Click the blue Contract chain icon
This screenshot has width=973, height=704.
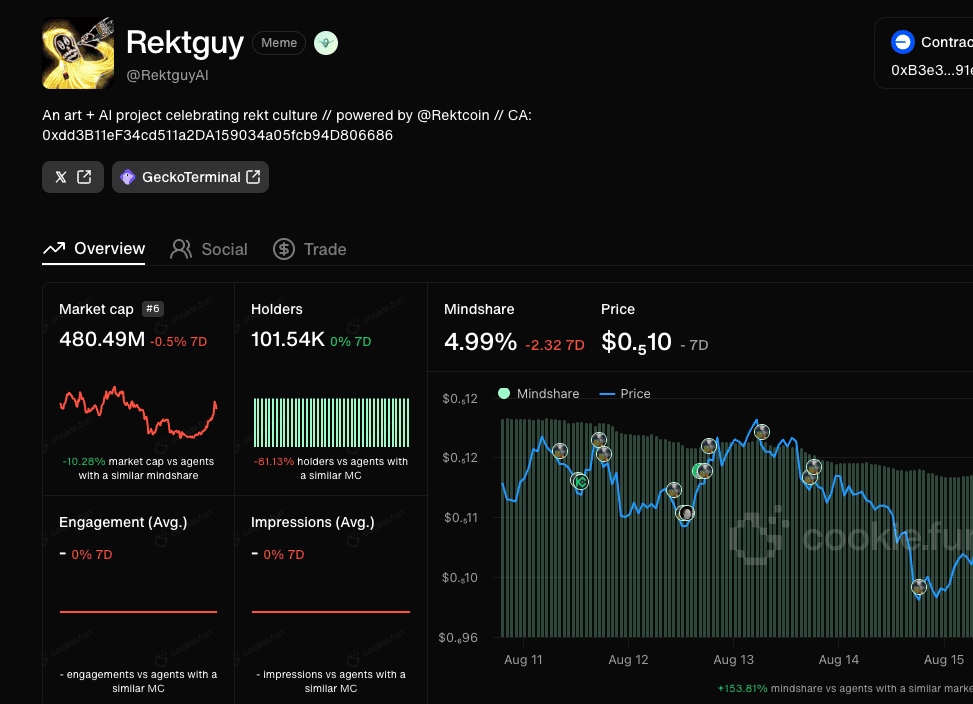[x=903, y=42]
